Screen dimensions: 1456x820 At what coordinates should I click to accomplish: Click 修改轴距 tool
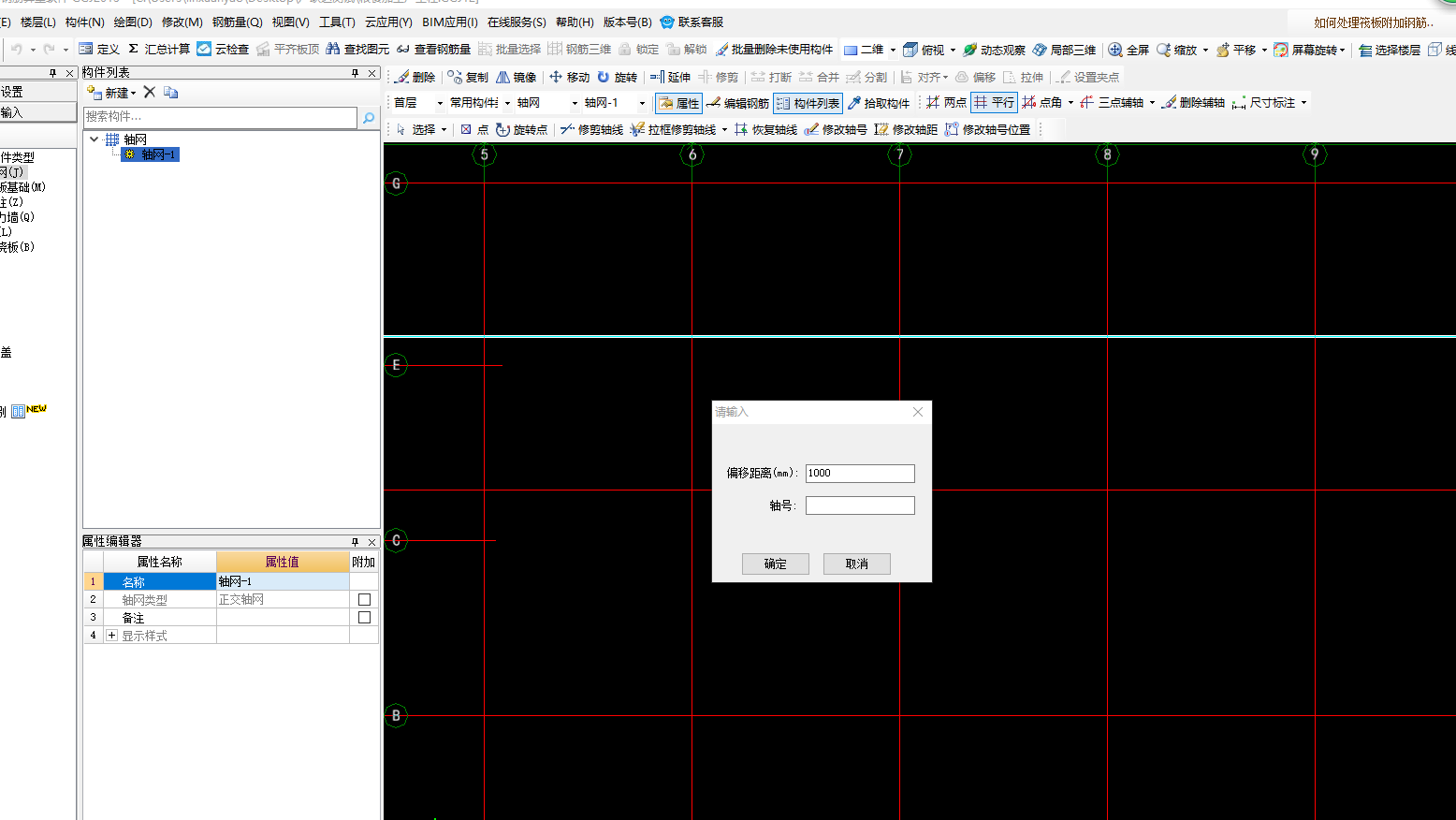pyautogui.click(x=906, y=129)
